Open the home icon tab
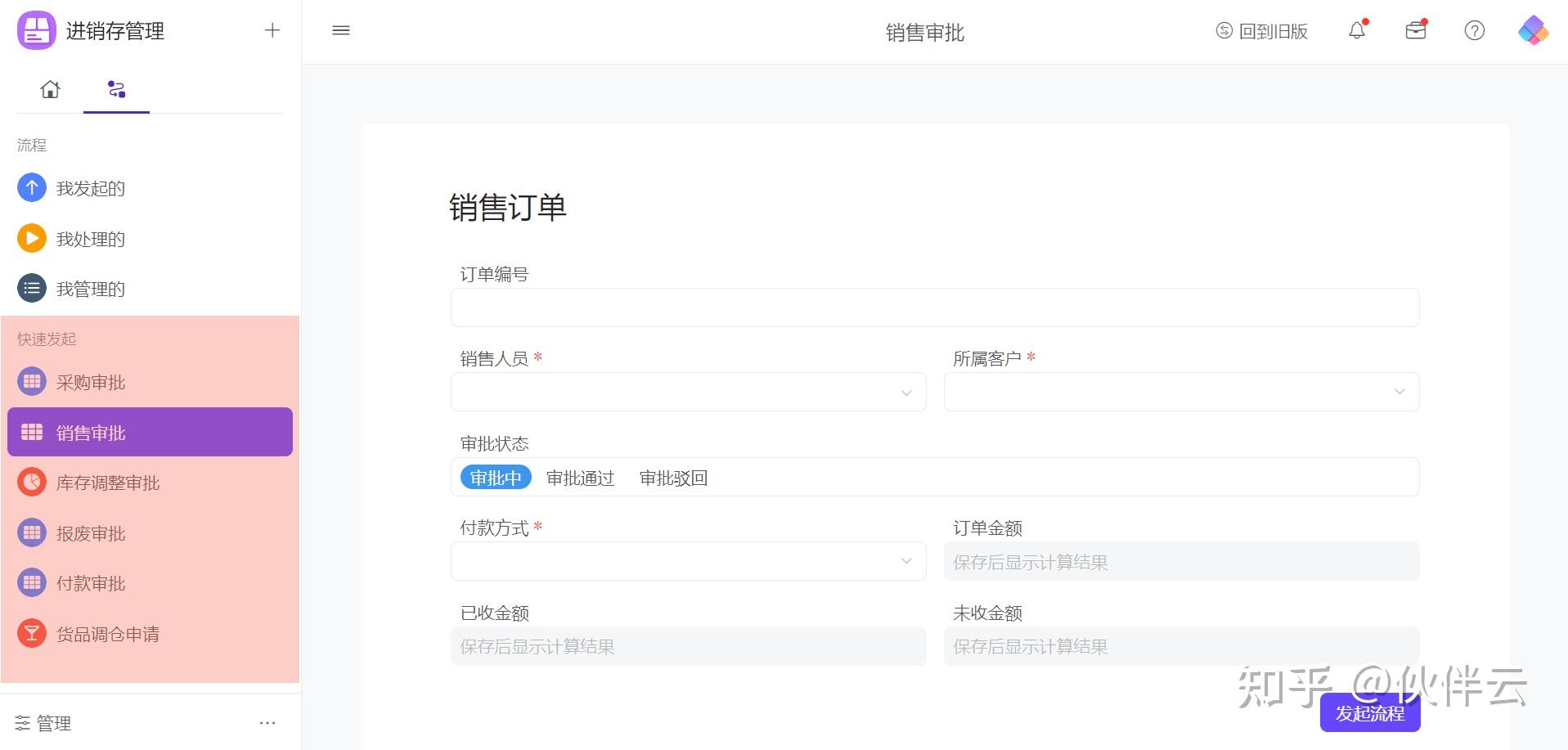Screen dimensions: 1568x750 51,89
